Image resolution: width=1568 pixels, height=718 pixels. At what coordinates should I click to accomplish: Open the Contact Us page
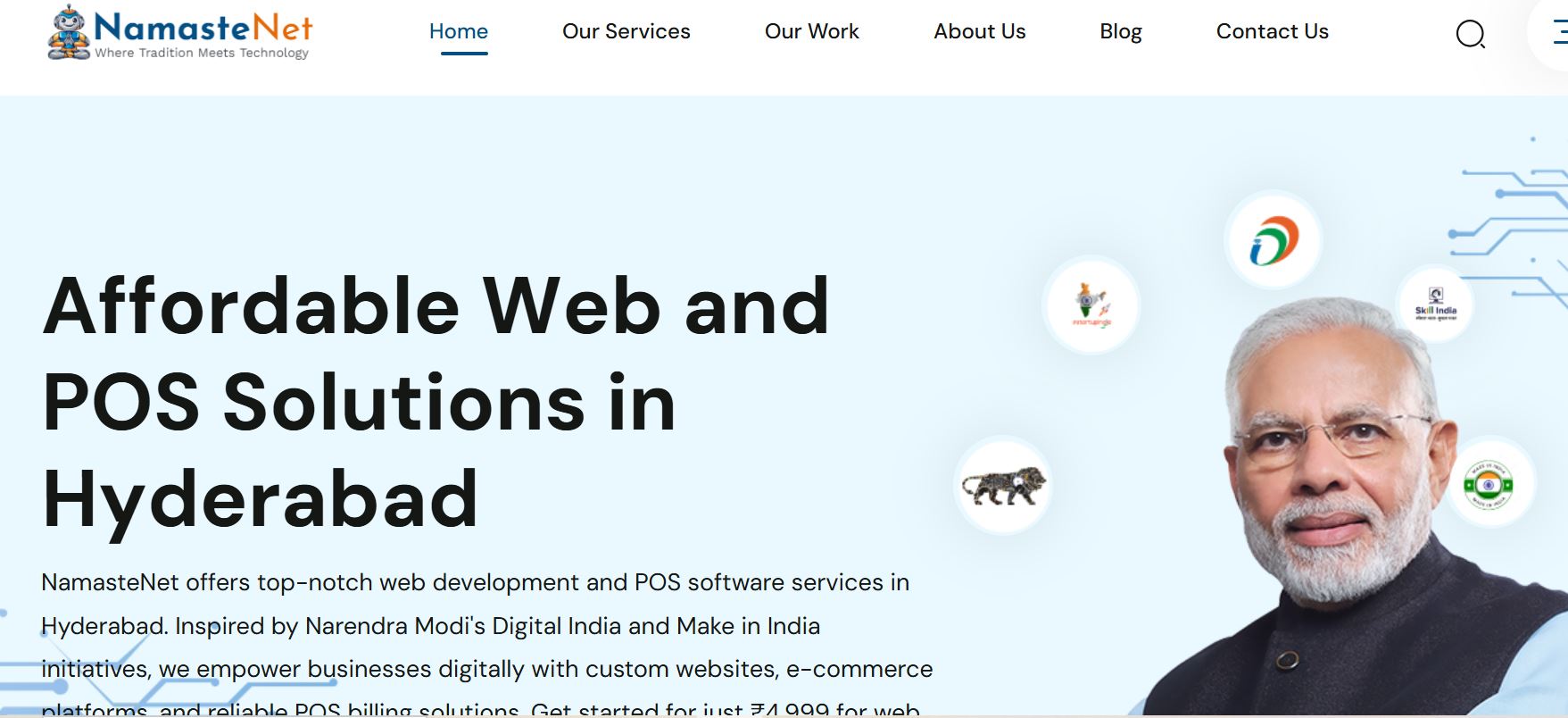[x=1272, y=31]
